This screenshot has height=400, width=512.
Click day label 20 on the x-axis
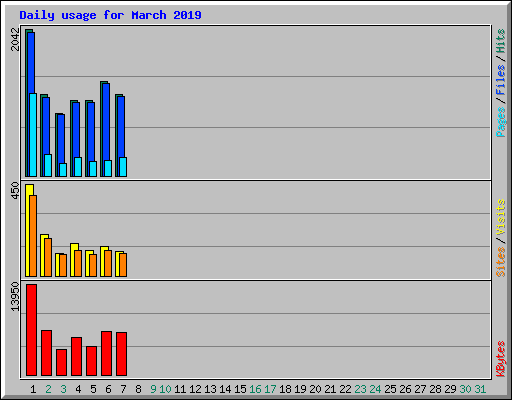click(x=315, y=389)
